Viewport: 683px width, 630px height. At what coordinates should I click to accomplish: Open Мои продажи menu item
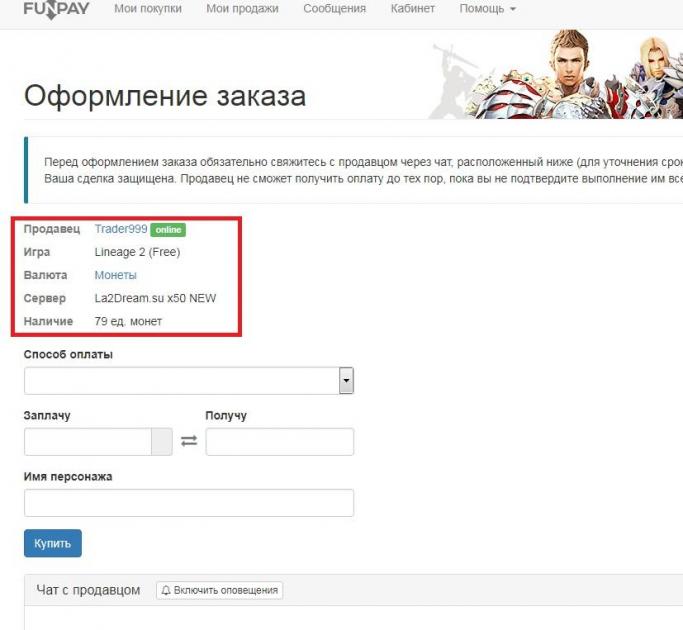[242, 8]
